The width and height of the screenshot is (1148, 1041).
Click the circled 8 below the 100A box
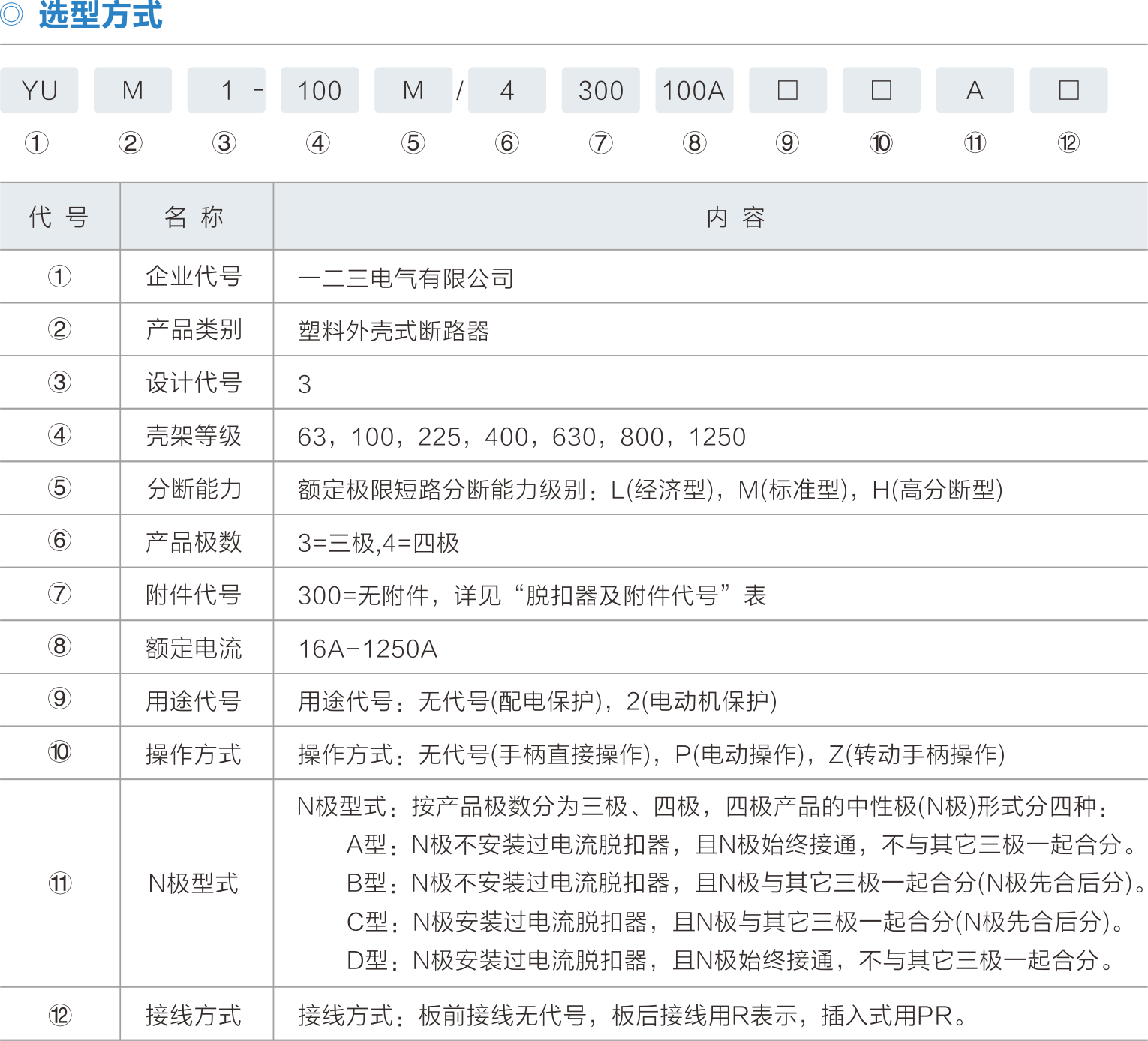pos(694,142)
